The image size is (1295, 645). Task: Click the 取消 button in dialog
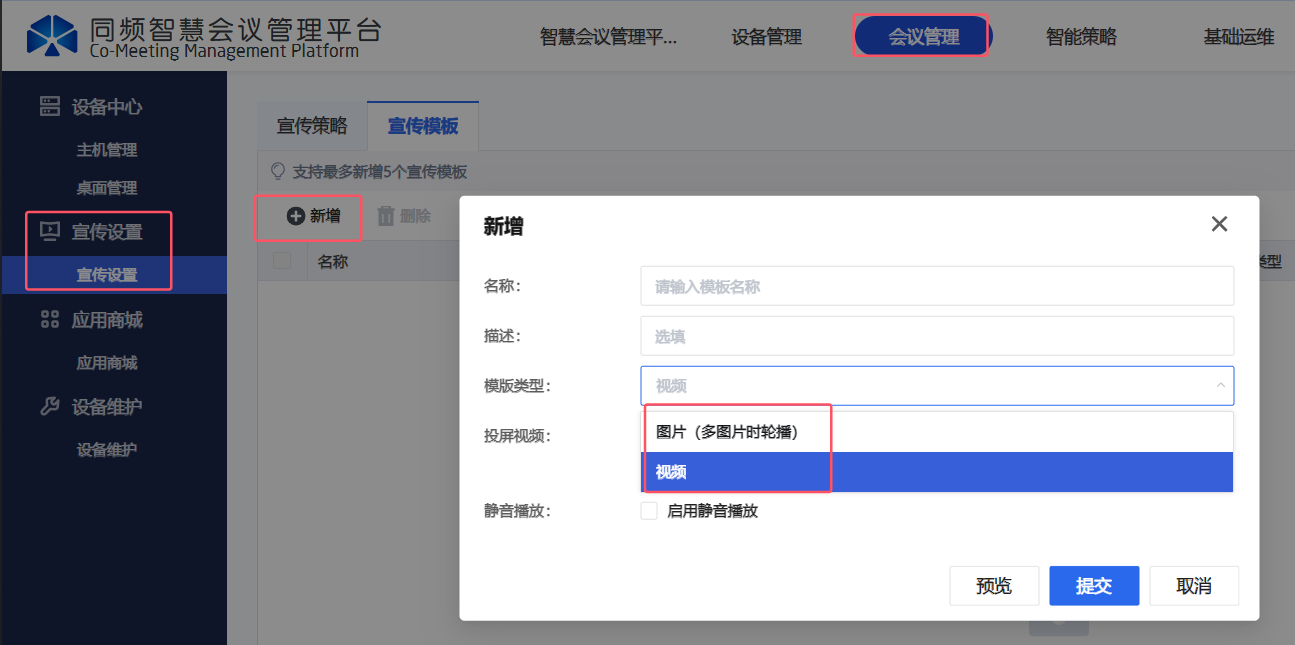(1194, 586)
